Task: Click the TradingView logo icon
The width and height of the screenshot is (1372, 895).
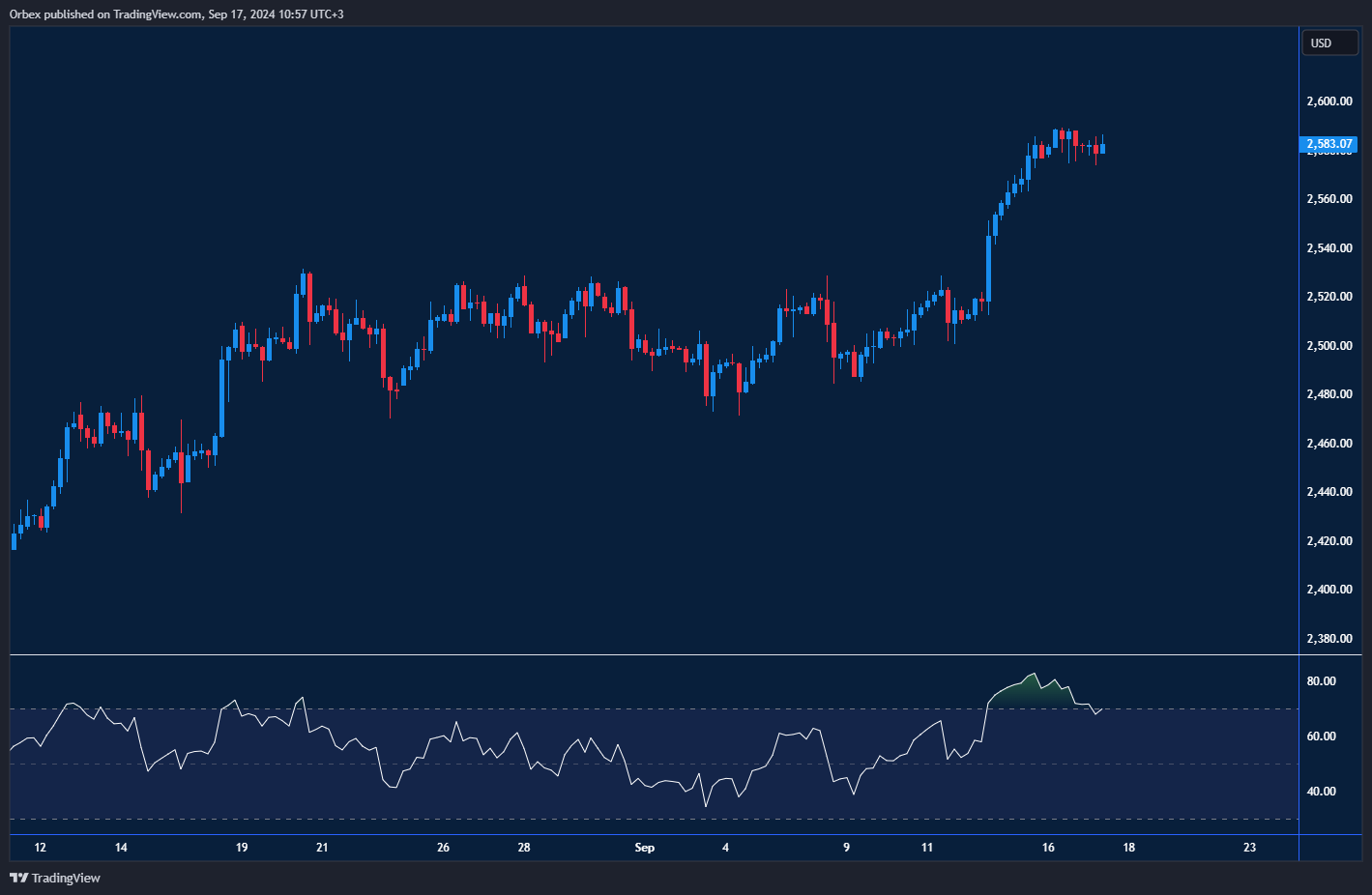Action: click(x=18, y=878)
